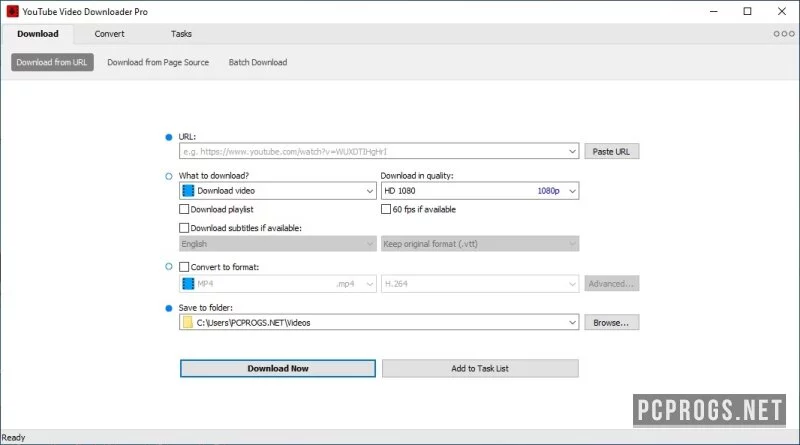Click the yellow folder icon in save path
The image size is (800, 445).
pyautogui.click(x=188, y=323)
